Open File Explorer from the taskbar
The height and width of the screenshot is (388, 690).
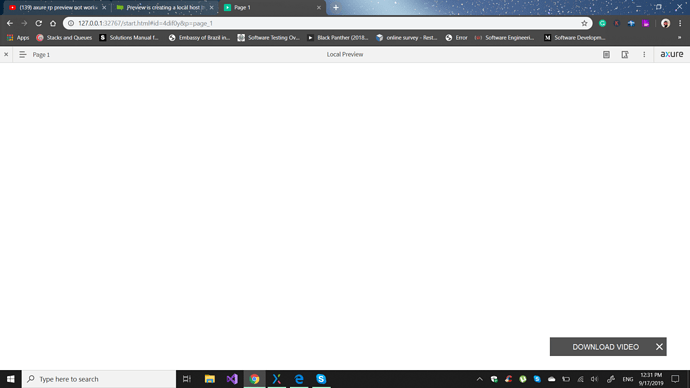[x=209, y=379]
